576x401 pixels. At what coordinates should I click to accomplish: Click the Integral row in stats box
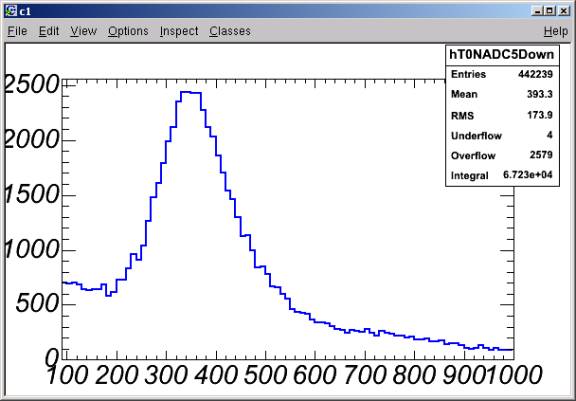[502, 175]
